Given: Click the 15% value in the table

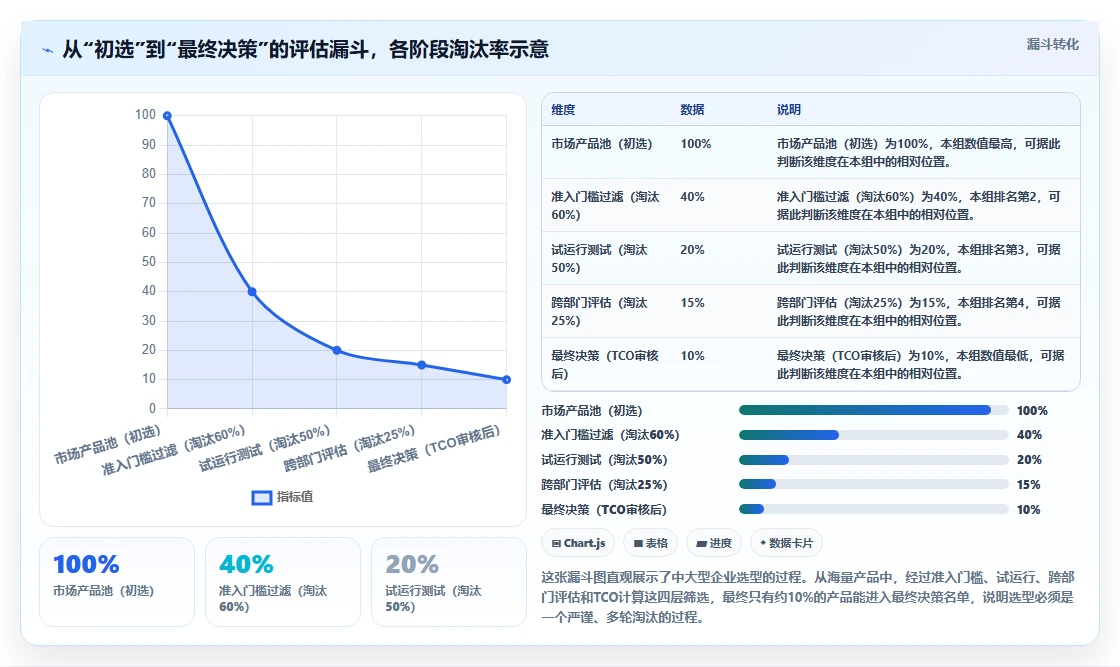Looking at the screenshot, I should (x=692, y=302).
